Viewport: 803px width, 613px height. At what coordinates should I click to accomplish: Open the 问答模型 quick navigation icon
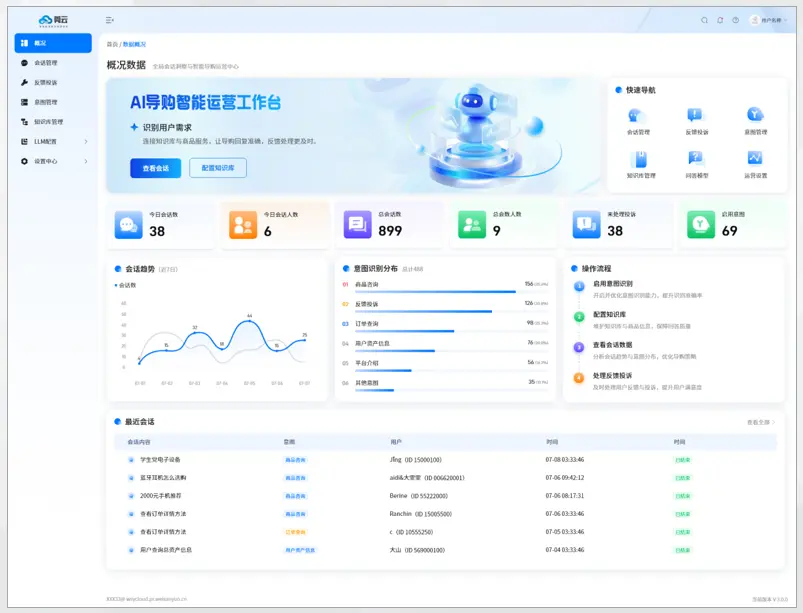pos(695,159)
